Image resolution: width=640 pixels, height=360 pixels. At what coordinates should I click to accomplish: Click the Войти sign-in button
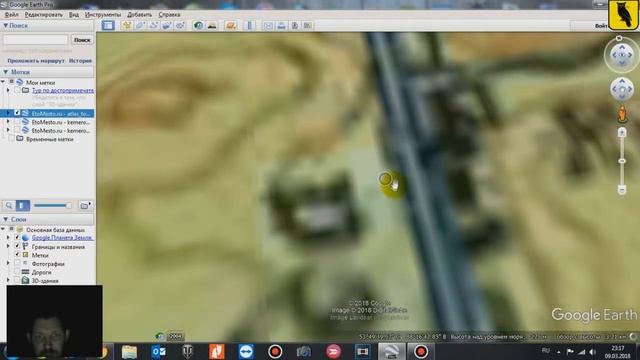(x=602, y=26)
